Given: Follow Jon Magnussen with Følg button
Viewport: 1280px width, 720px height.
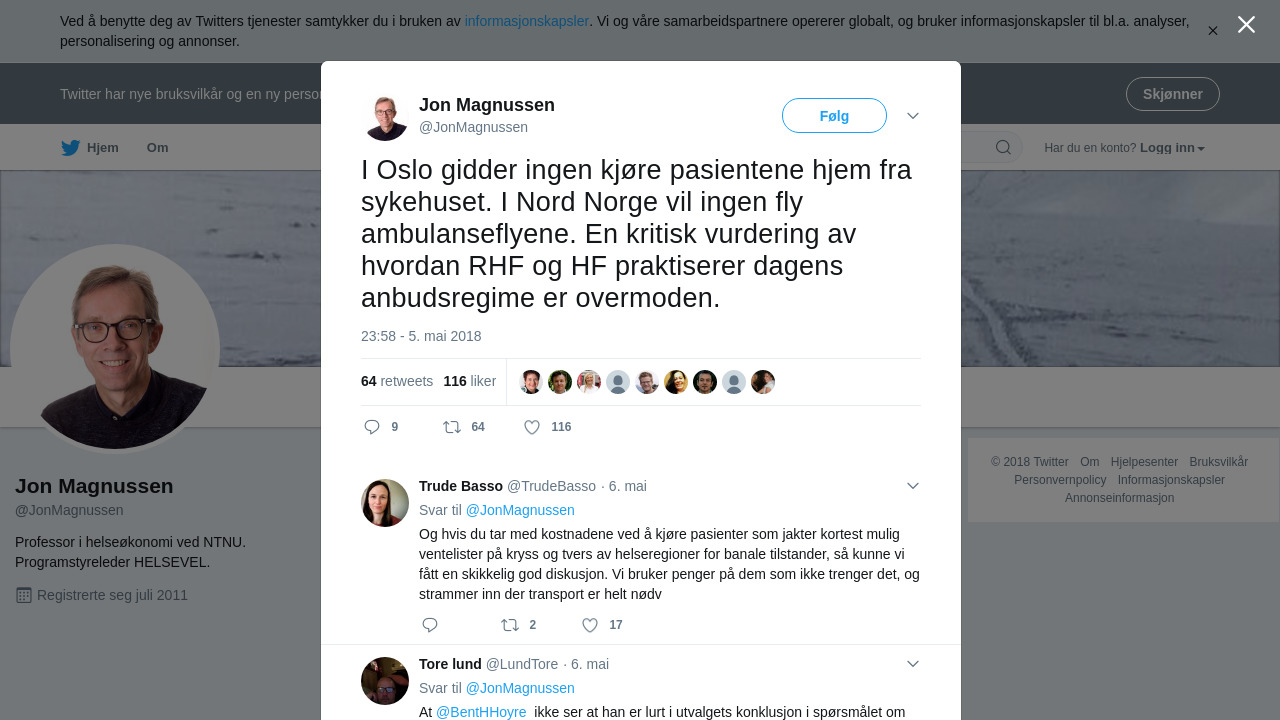Looking at the screenshot, I should tap(834, 116).
